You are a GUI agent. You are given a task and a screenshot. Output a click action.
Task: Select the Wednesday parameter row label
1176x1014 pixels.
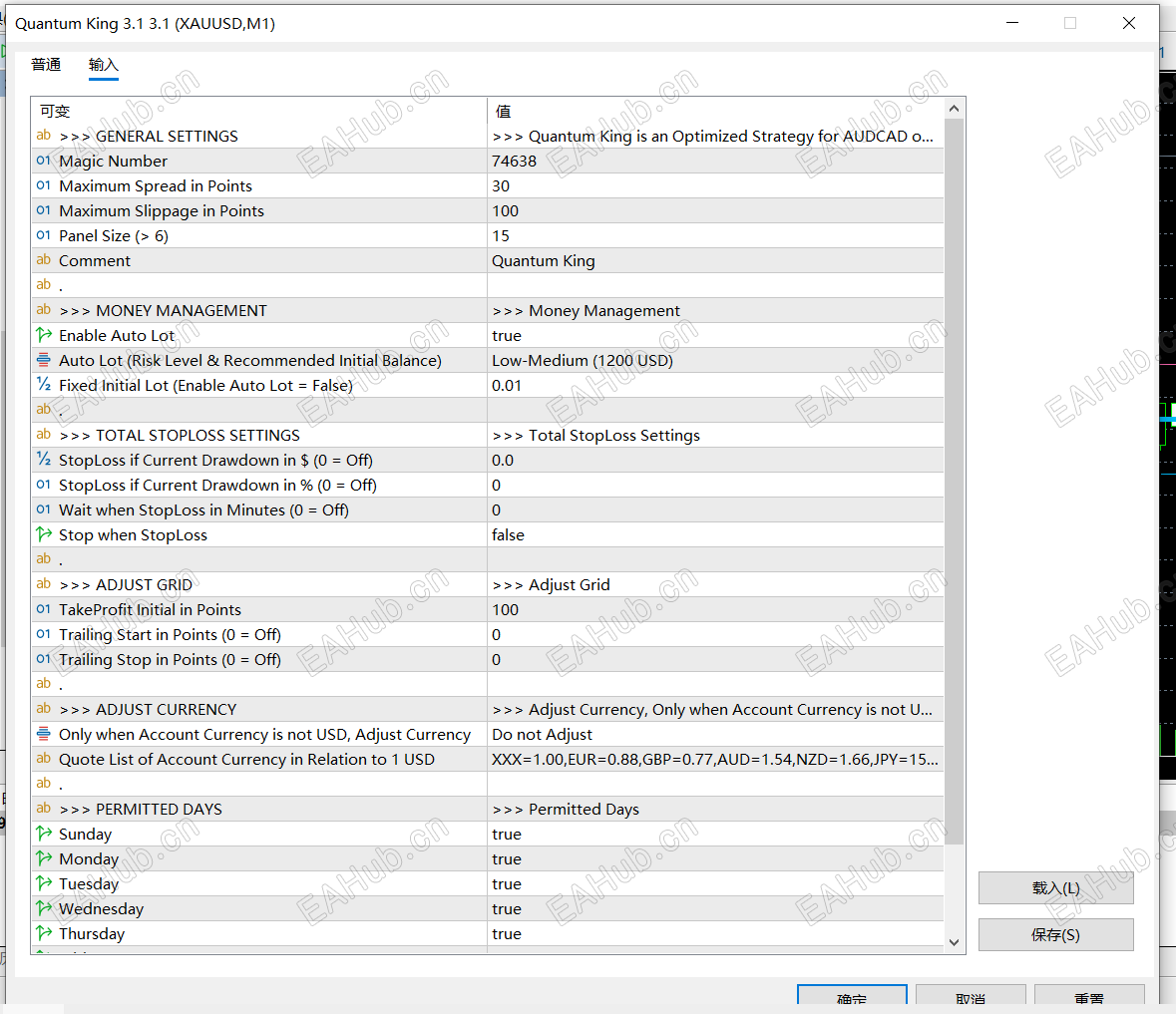[x=102, y=908]
